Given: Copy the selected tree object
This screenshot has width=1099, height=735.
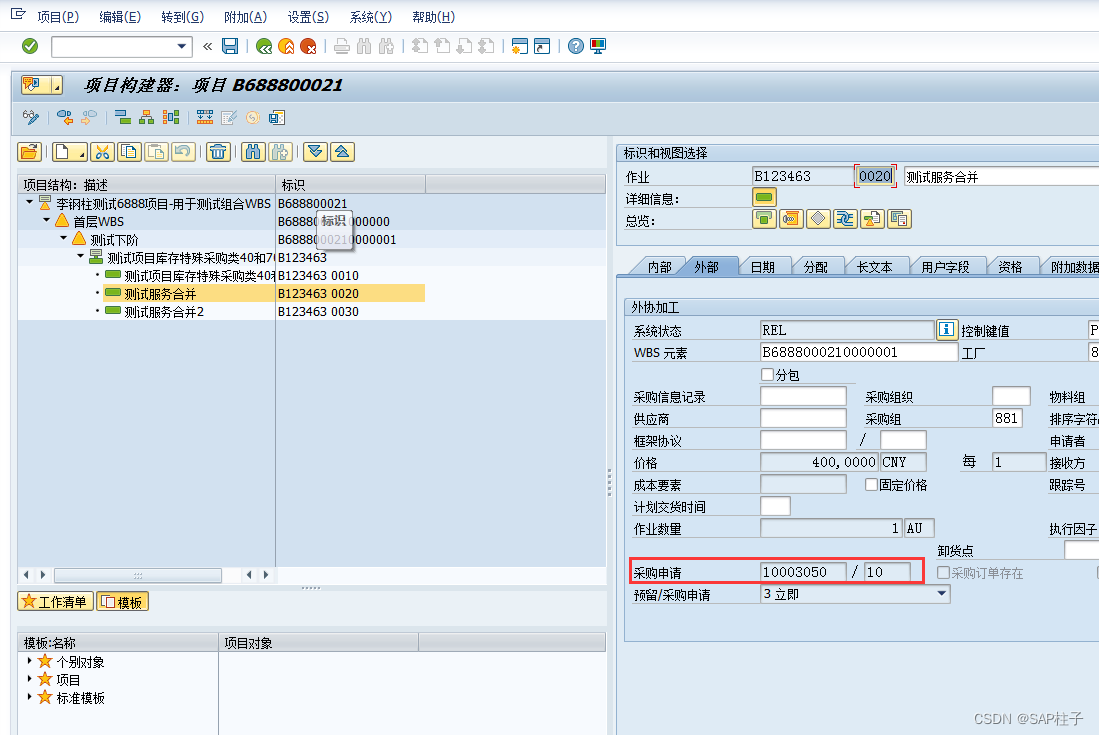Looking at the screenshot, I should [129, 152].
